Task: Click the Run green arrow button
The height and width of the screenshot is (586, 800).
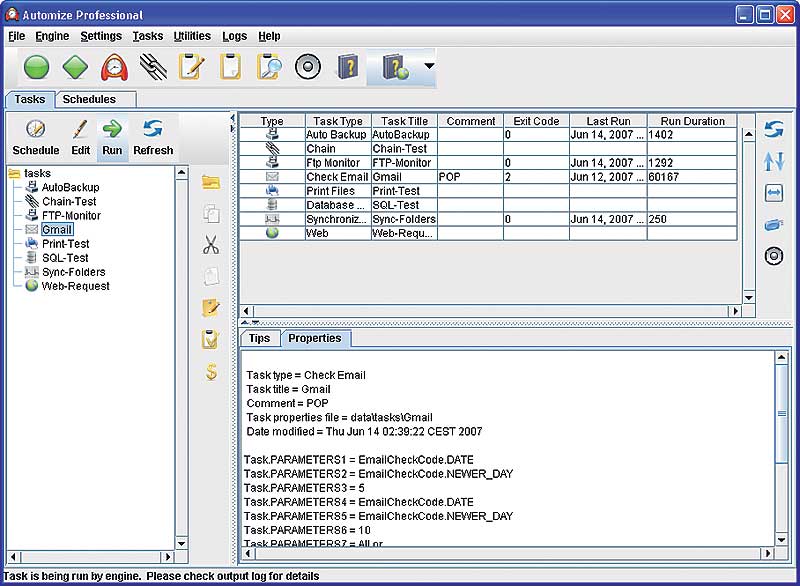Action: click(112, 138)
